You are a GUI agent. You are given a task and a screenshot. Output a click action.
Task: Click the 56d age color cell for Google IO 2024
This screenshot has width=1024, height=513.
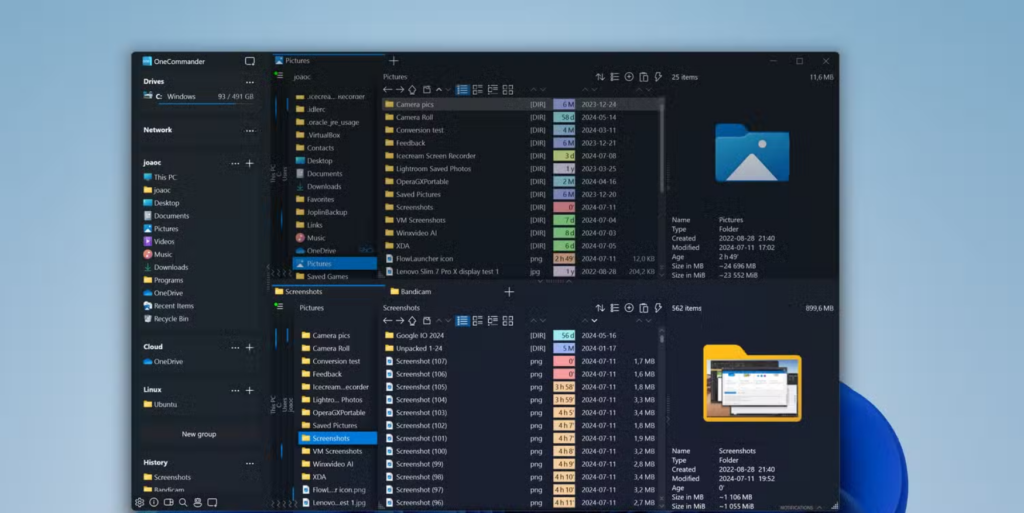[564, 335]
